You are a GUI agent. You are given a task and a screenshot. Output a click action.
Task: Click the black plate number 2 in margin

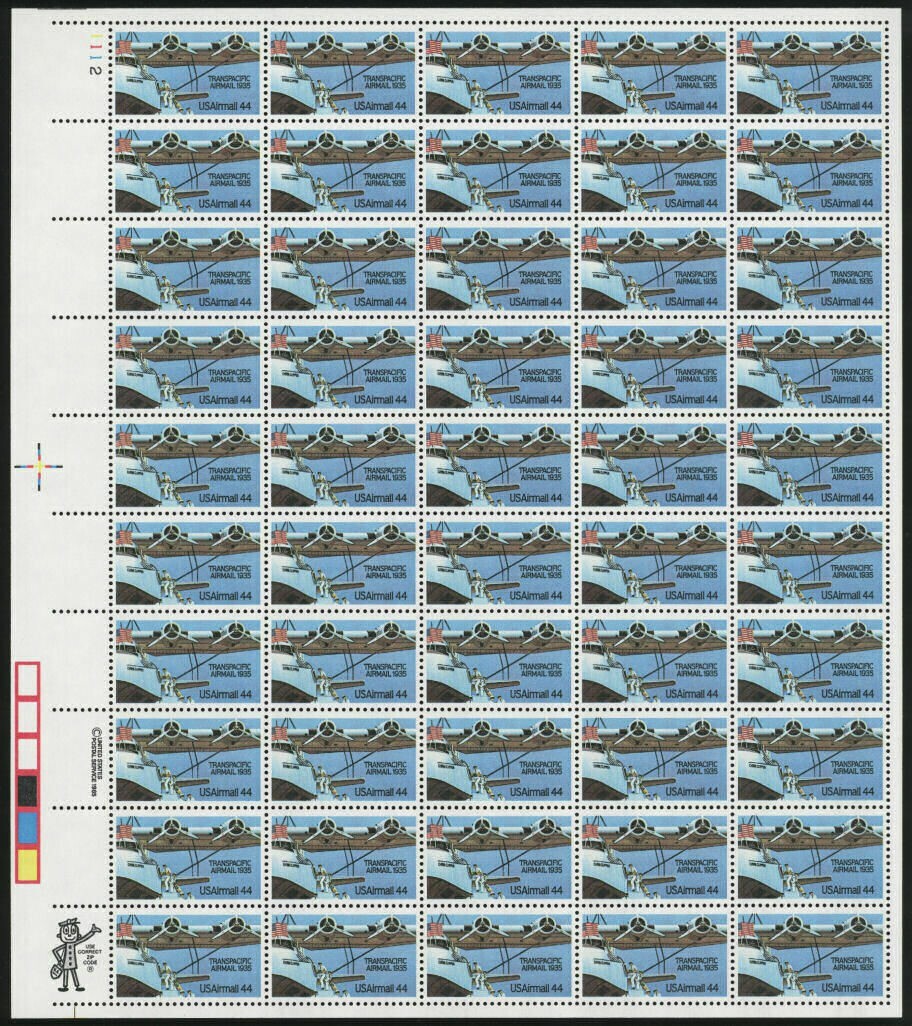tap(97, 70)
